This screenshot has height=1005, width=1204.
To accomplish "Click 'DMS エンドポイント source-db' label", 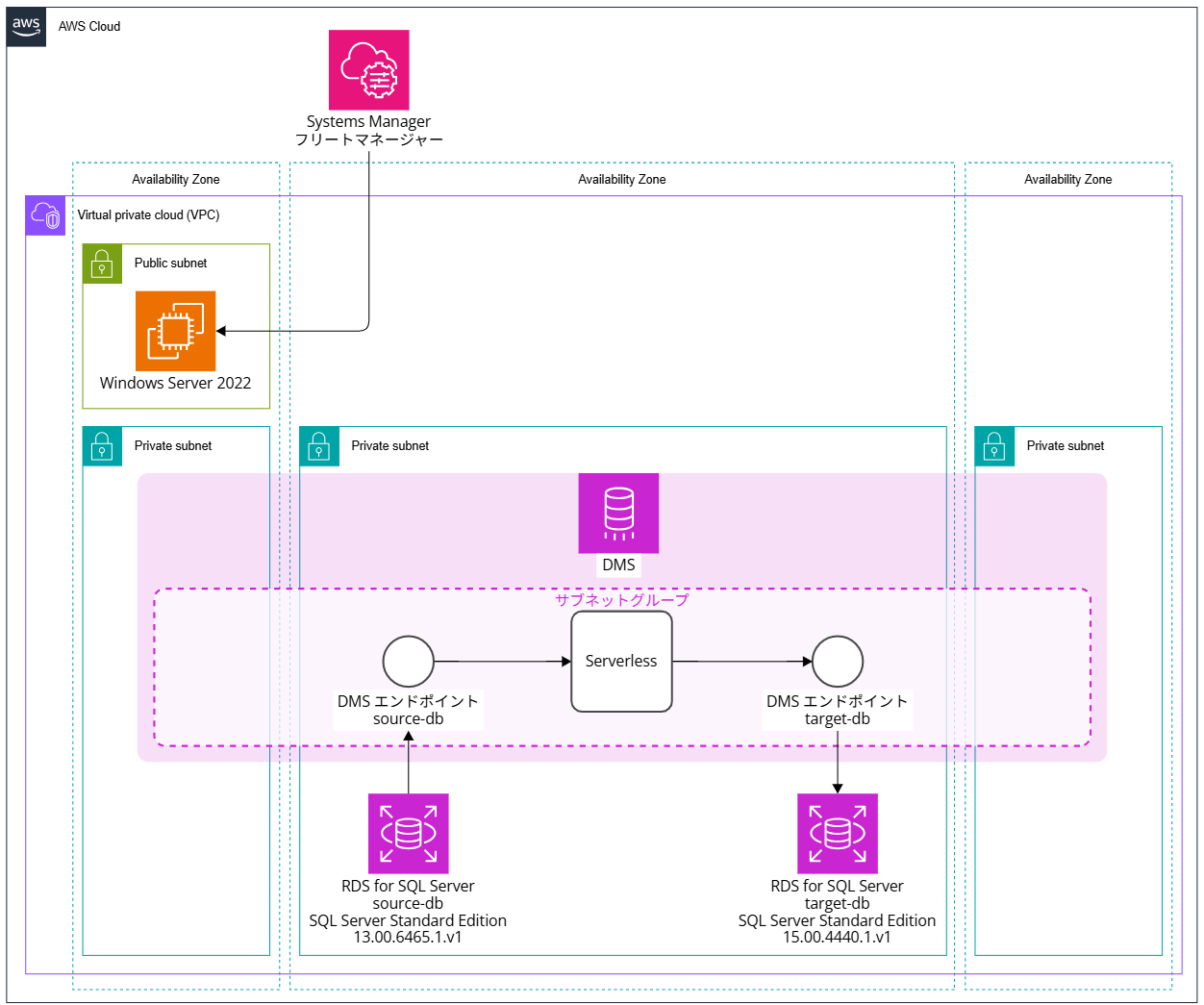I will (x=408, y=710).
